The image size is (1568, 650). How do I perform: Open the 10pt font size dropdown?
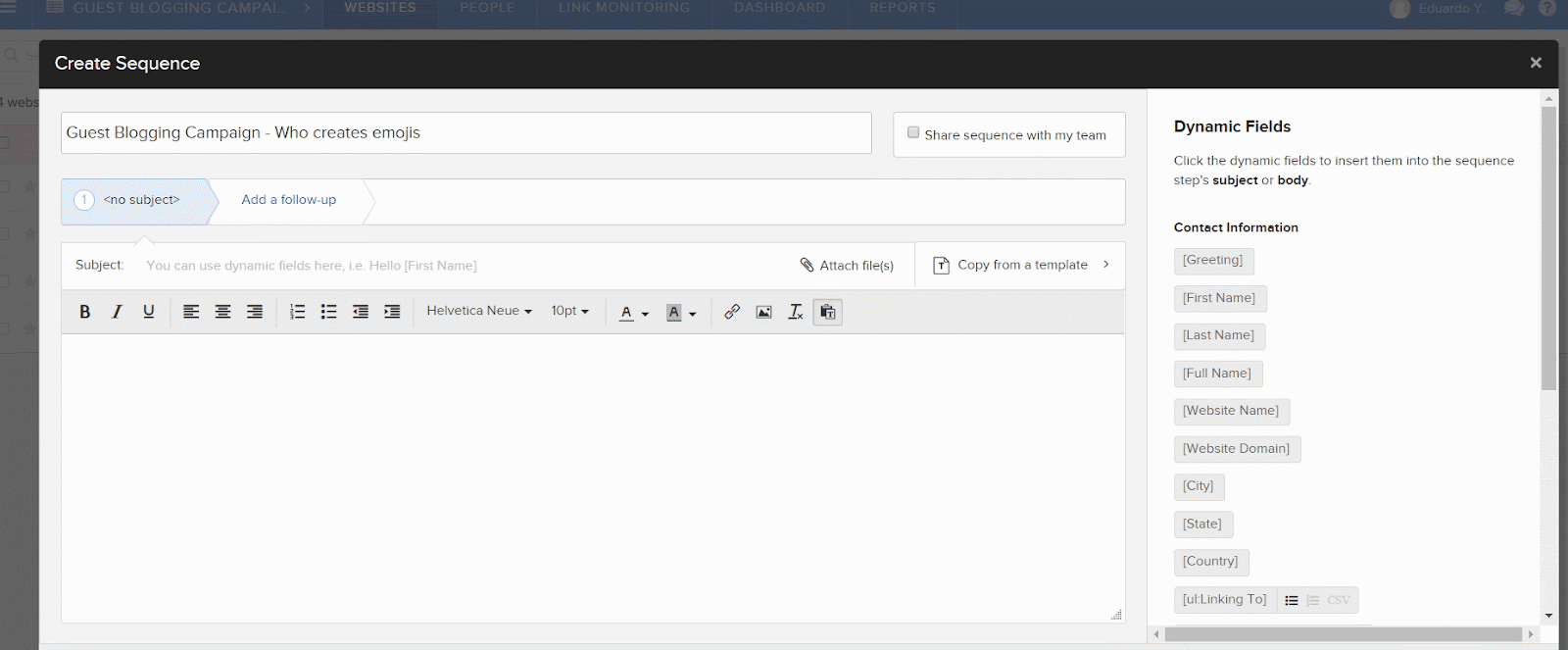tap(569, 311)
